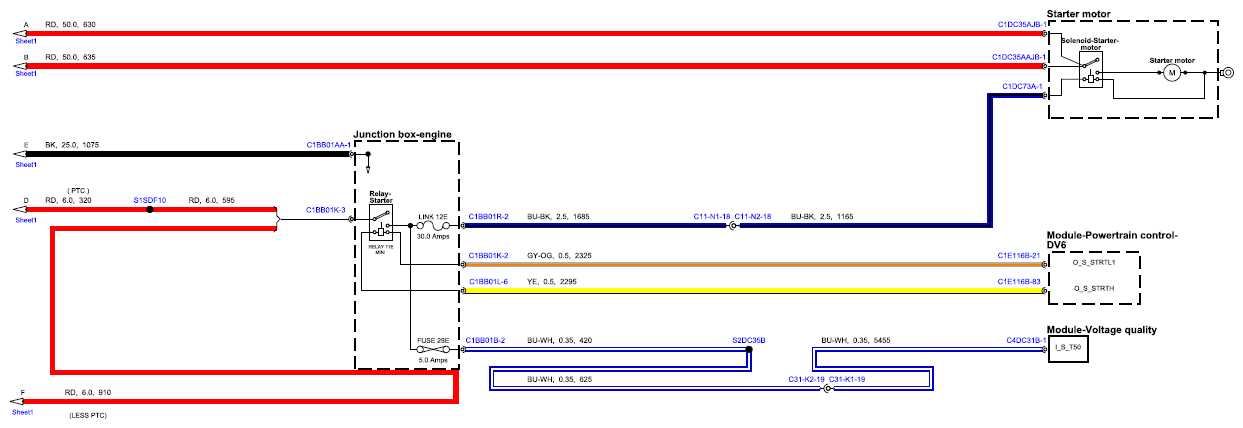Open connector link C1BB01L-6
Image resolution: width=1243 pixels, height=428 pixels.
(488, 281)
